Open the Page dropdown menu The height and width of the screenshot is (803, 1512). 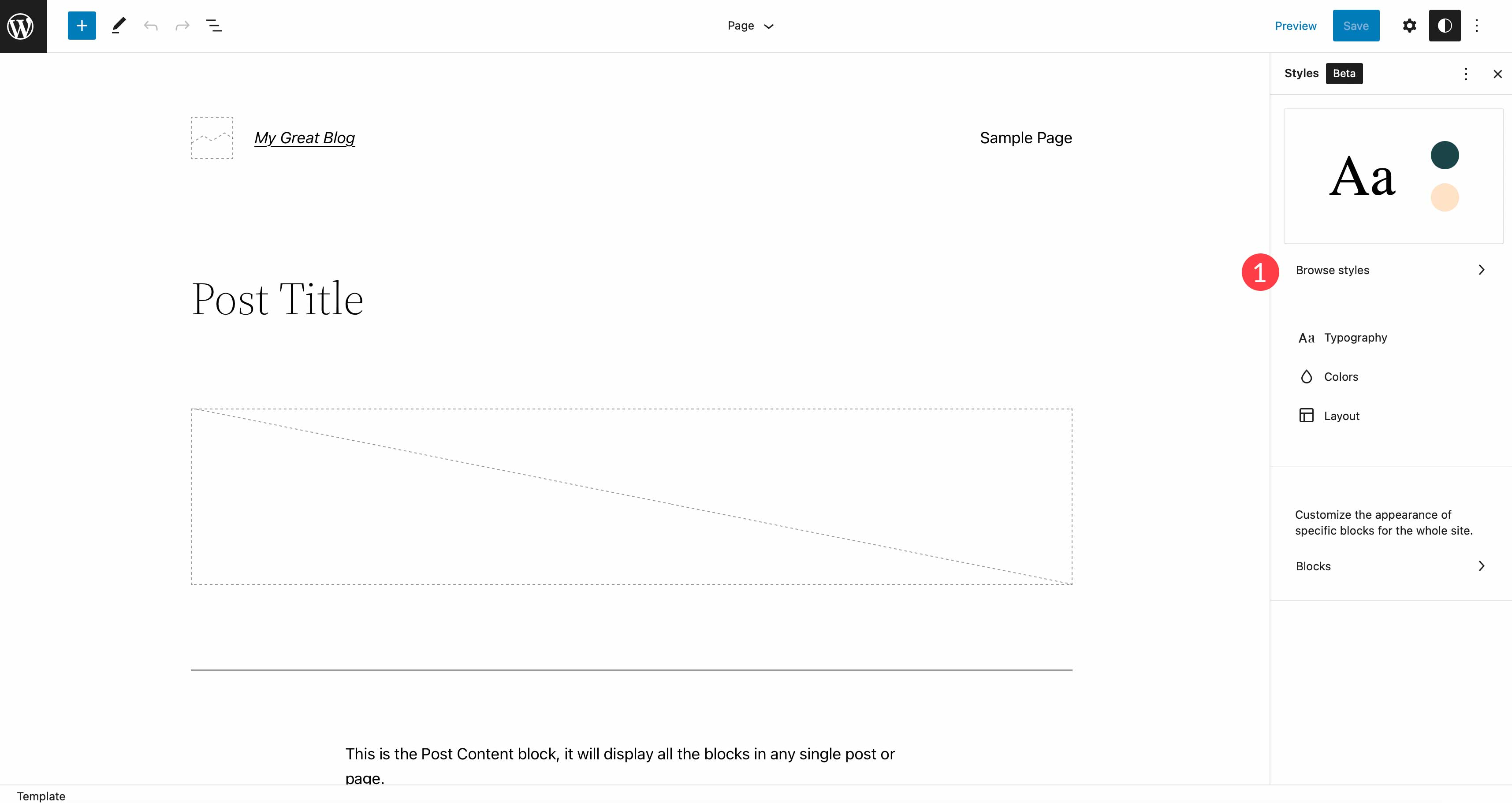pos(749,26)
